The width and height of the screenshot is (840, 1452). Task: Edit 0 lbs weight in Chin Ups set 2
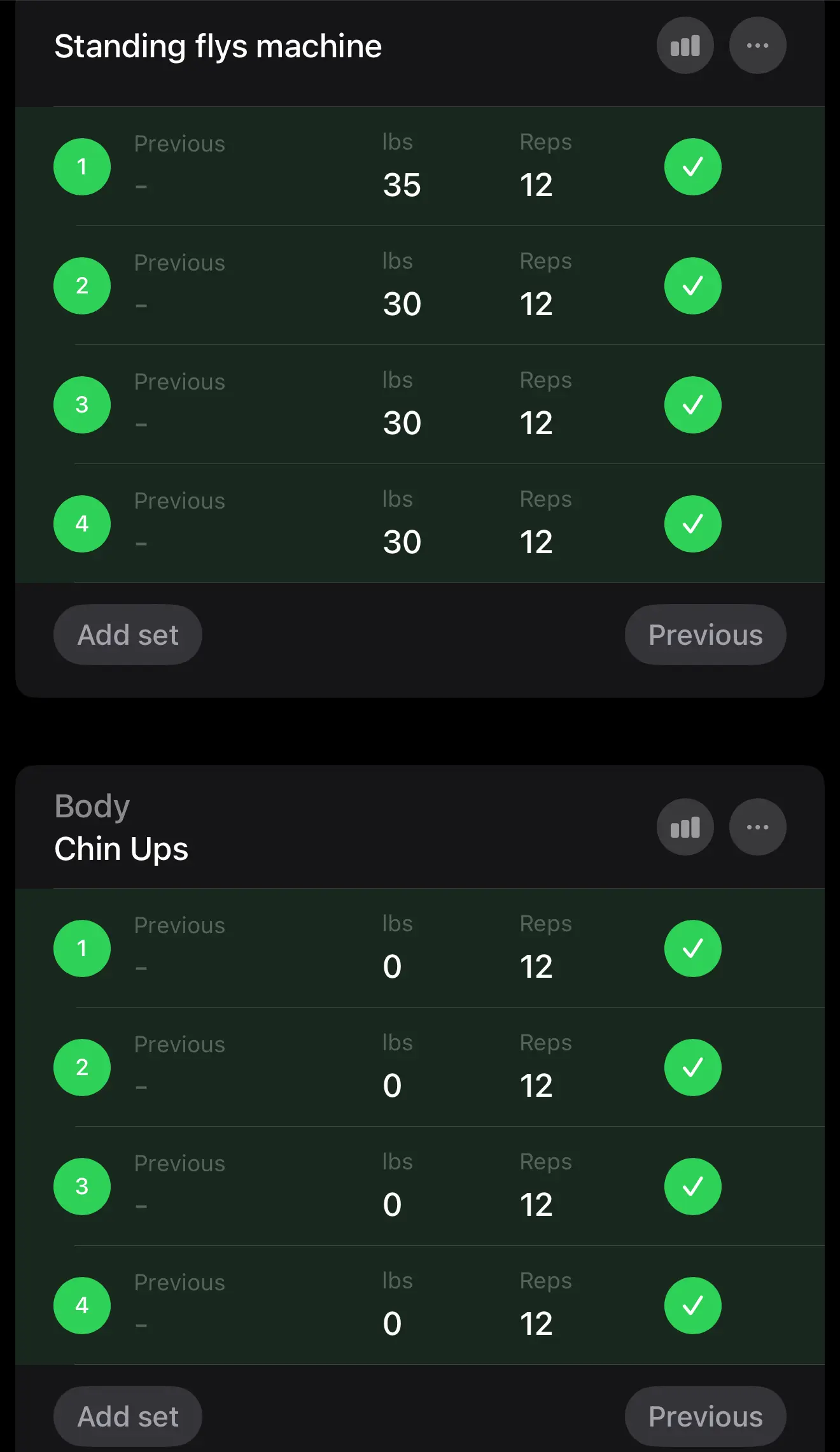(393, 1086)
